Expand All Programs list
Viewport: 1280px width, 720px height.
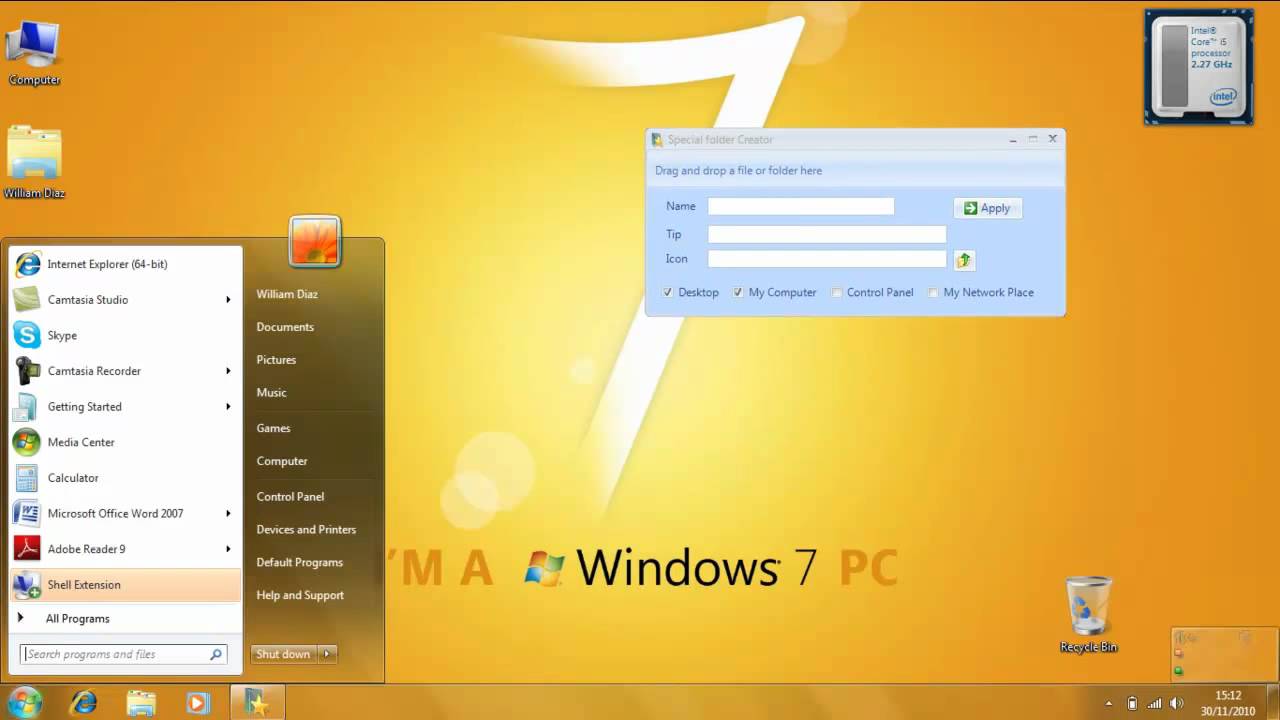(x=126, y=619)
